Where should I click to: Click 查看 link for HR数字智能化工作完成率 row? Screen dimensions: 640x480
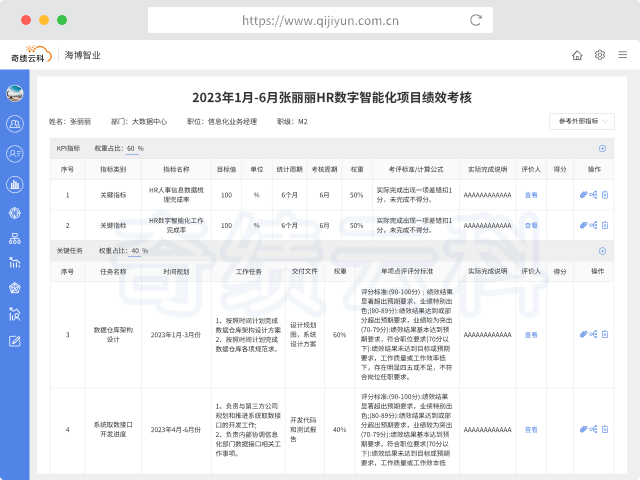click(531, 225)
